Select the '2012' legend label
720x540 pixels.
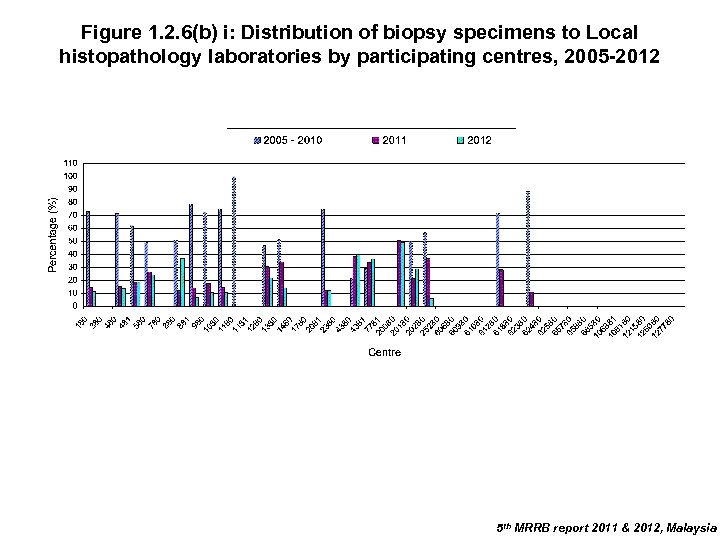point(479,141)
